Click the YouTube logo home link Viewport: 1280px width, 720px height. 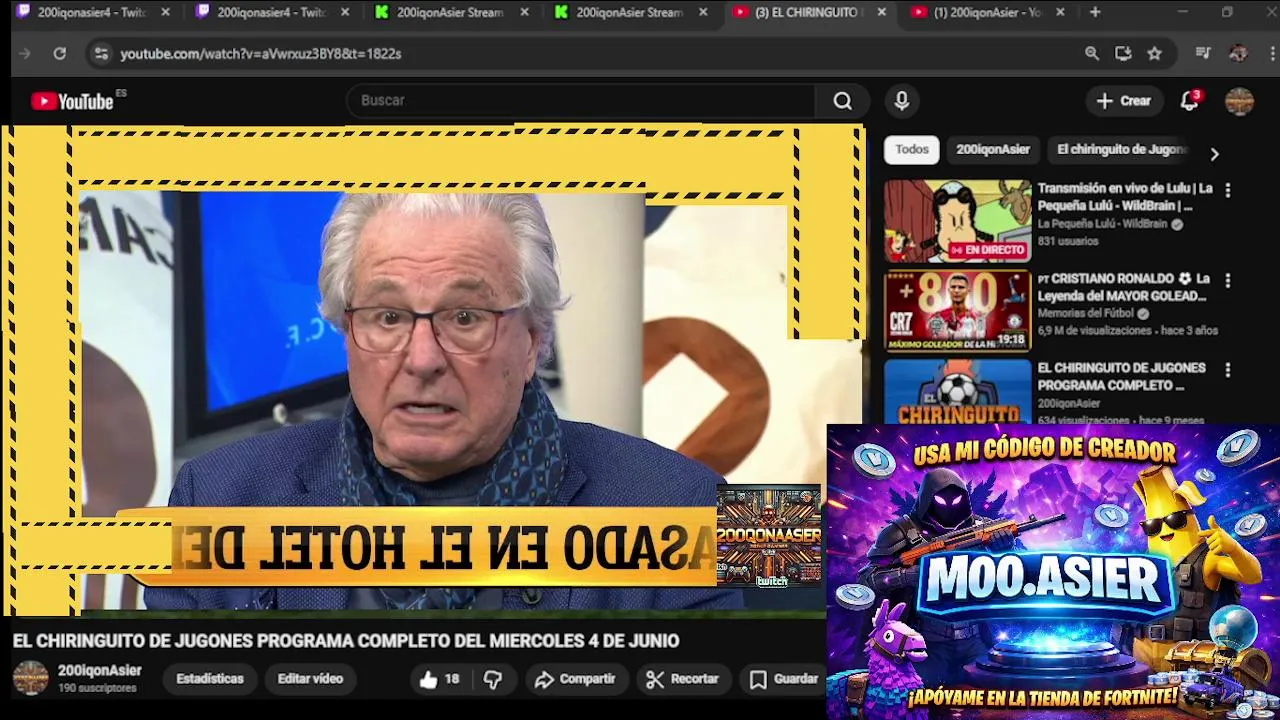click(72, 101)
